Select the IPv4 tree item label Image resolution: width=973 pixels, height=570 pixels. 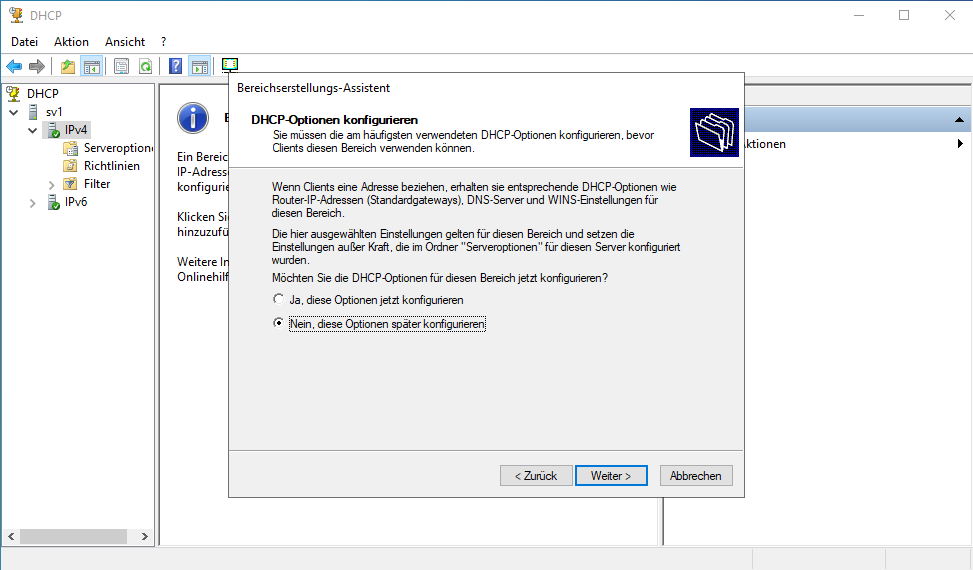coord(76,130)
